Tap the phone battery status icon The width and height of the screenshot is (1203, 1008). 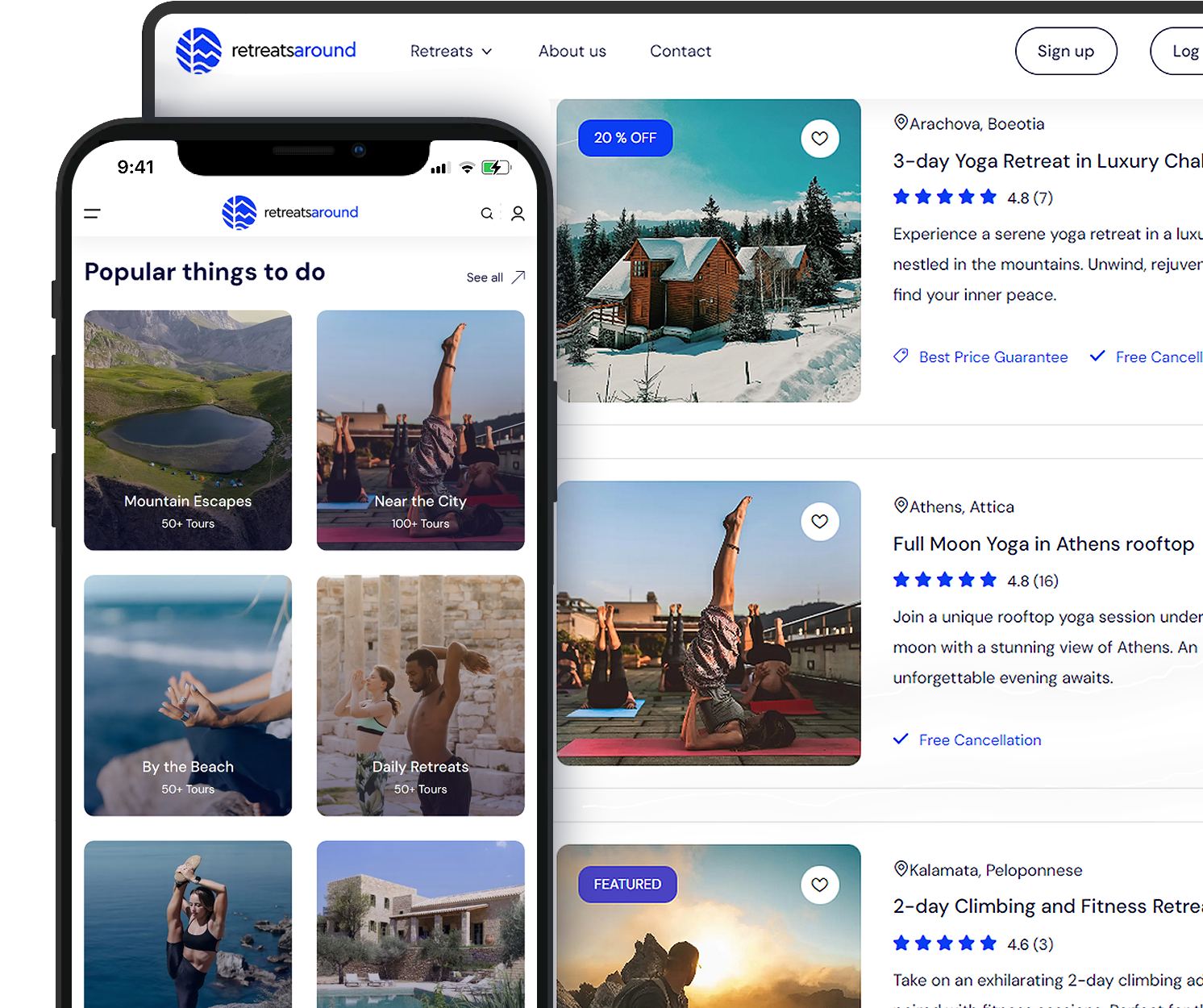pos(496,168)
